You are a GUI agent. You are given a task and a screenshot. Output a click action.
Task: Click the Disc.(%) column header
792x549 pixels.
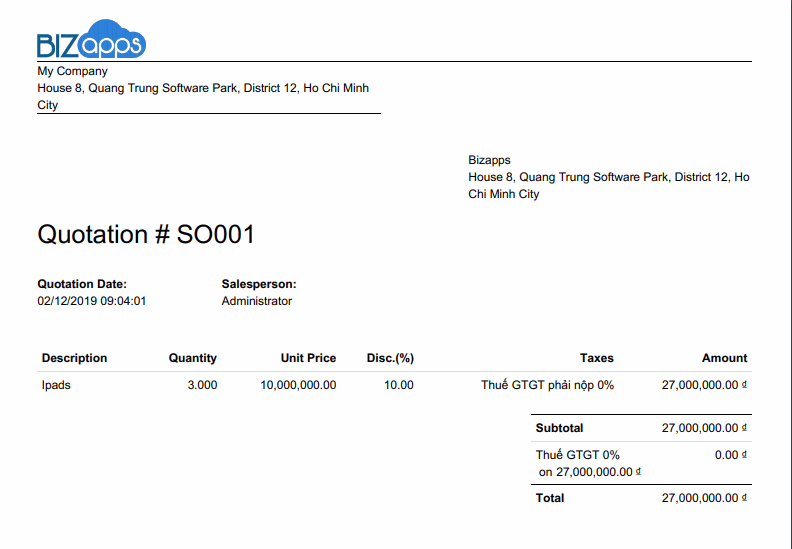coord(390,358)
